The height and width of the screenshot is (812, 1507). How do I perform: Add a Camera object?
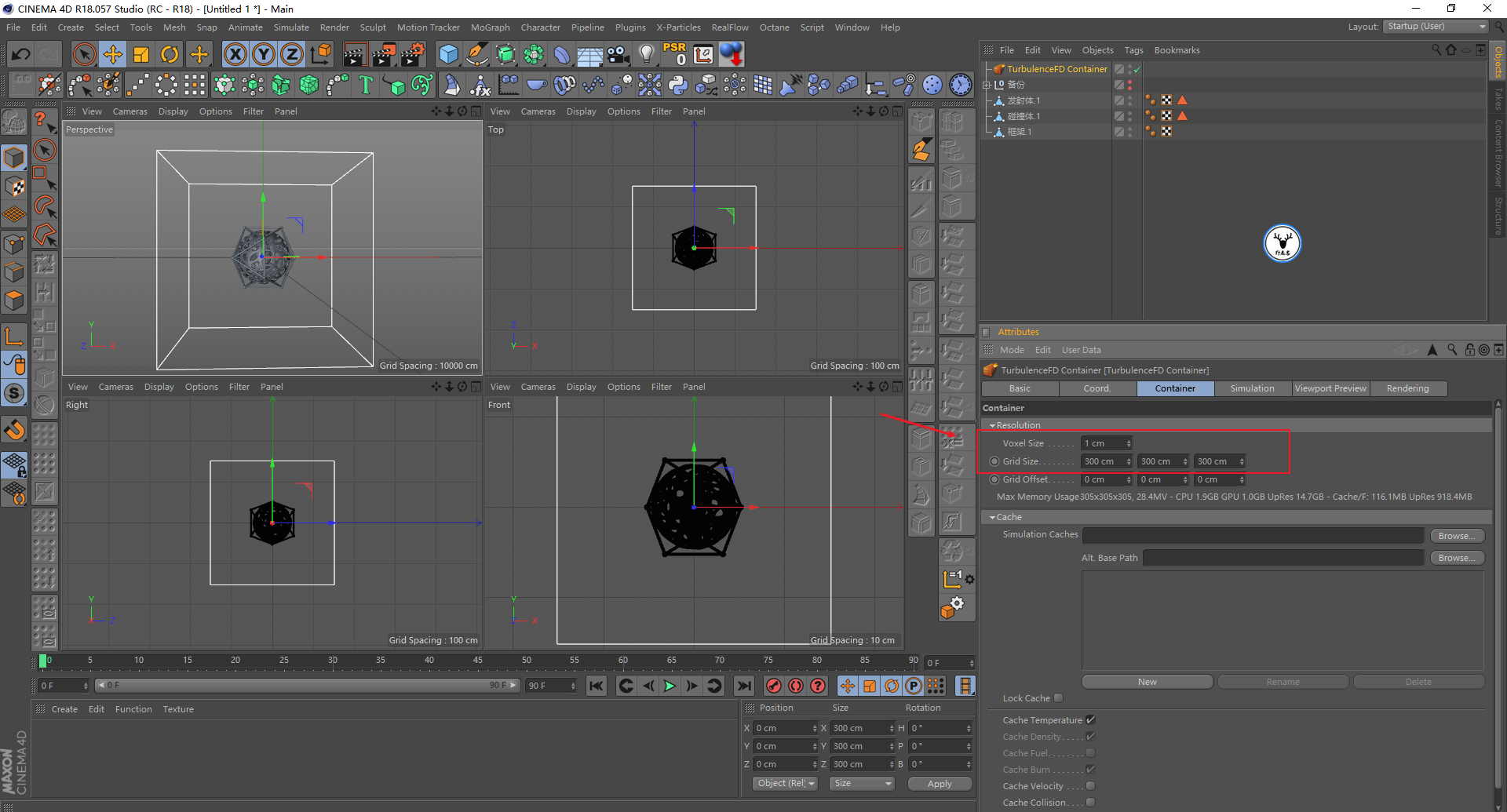(618, 54)
